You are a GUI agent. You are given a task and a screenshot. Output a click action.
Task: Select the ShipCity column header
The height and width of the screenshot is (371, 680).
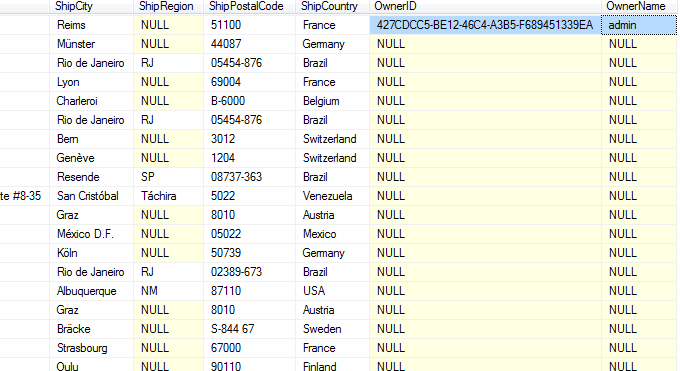click(92, 6)
